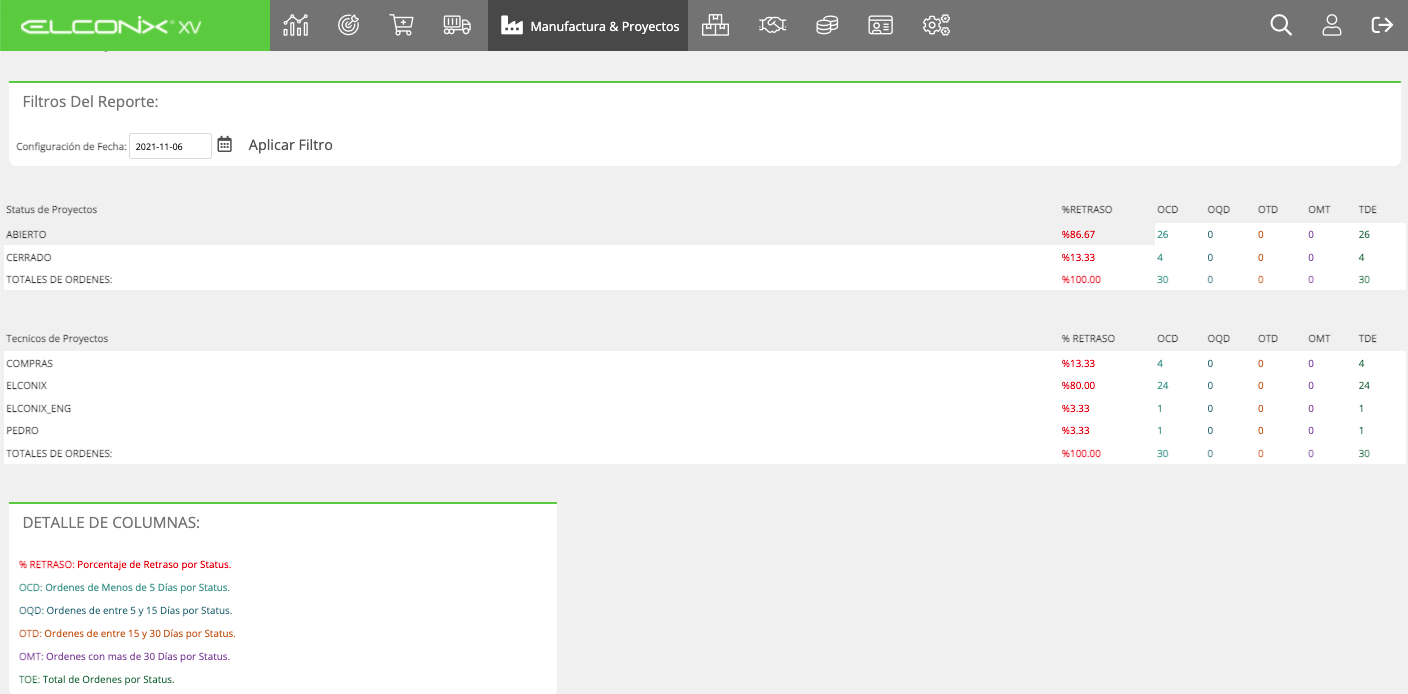Click the COMPRAS technician row label

click(x=30, y=363)
